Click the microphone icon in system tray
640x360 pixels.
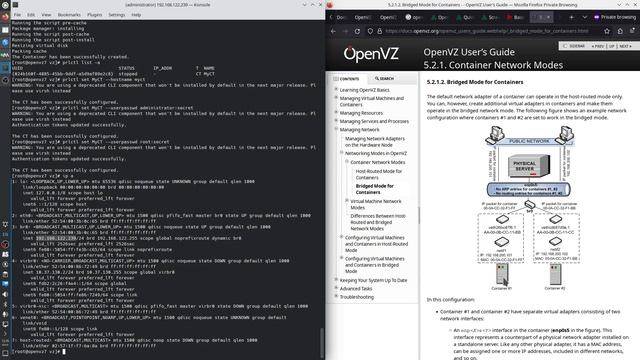coord(5,314)
